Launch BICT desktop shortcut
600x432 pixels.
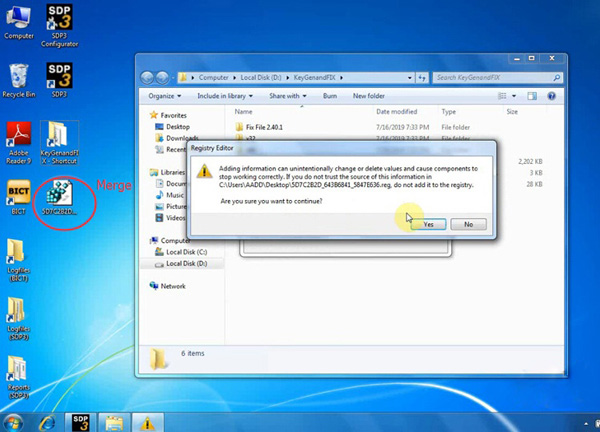18,197
